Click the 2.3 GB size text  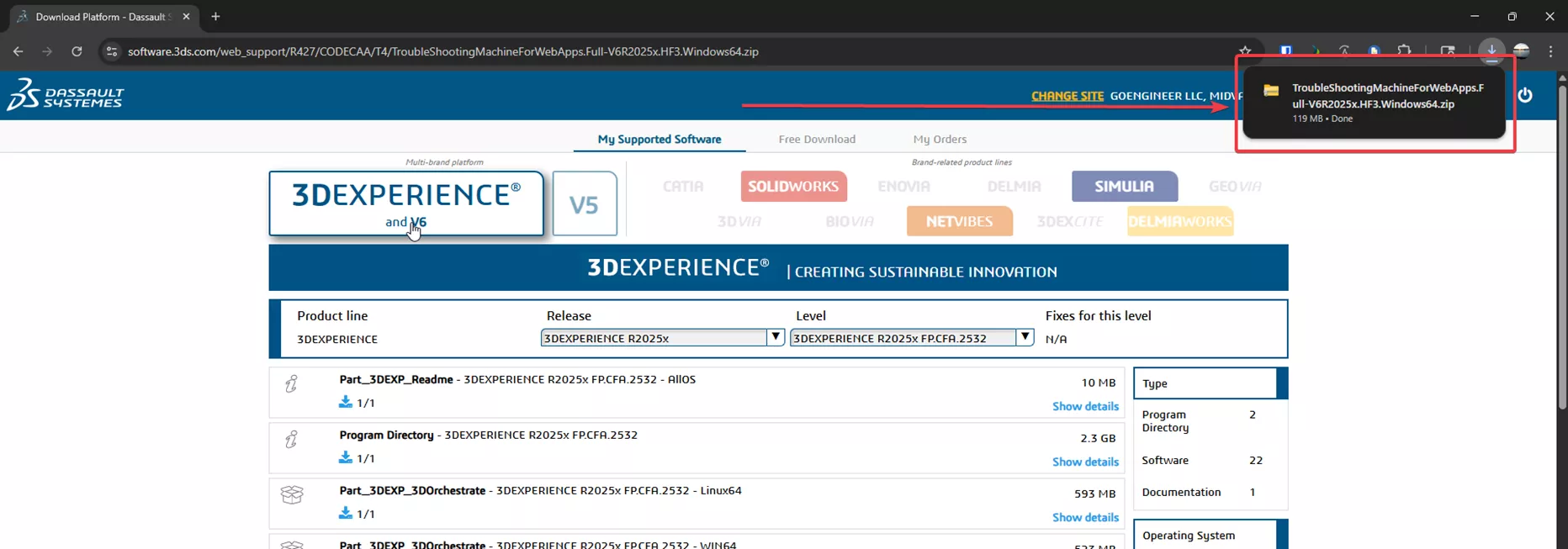1098,438
